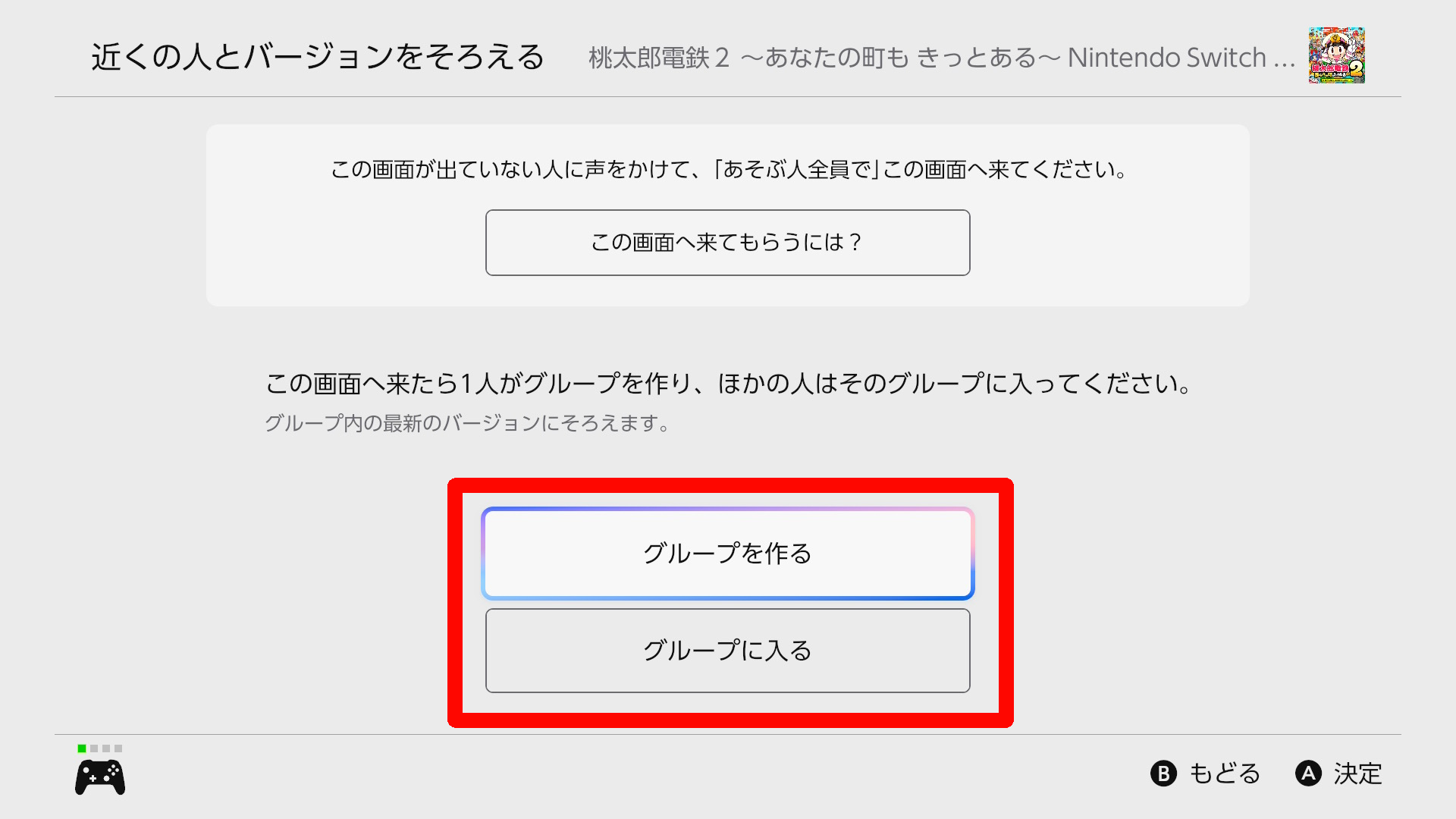Click the 1人がグループを作り instruction text
The image size is (1456, 819).
click(728, 384)
